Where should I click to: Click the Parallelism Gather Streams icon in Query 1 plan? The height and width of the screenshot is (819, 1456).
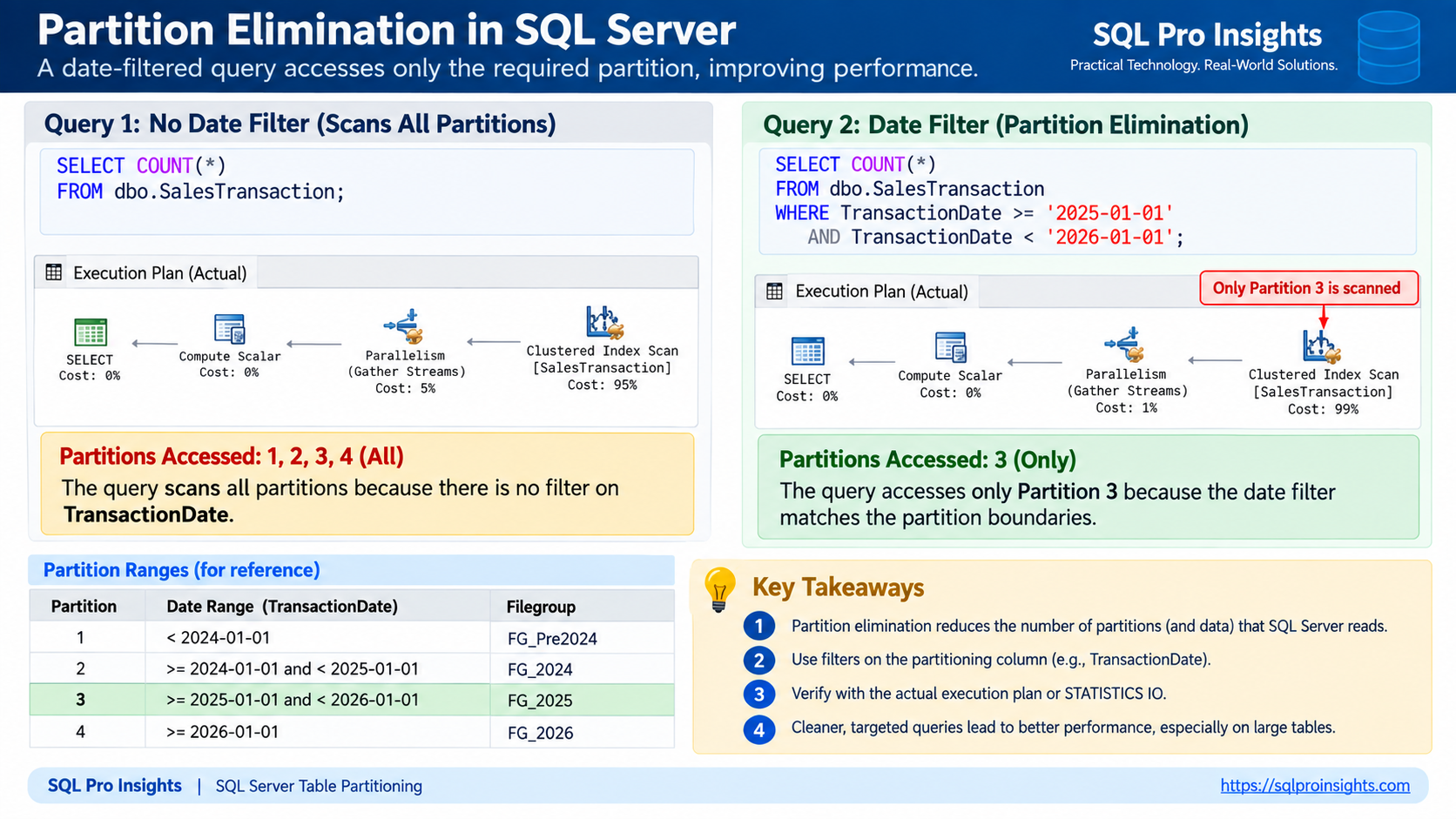(404, 326)
